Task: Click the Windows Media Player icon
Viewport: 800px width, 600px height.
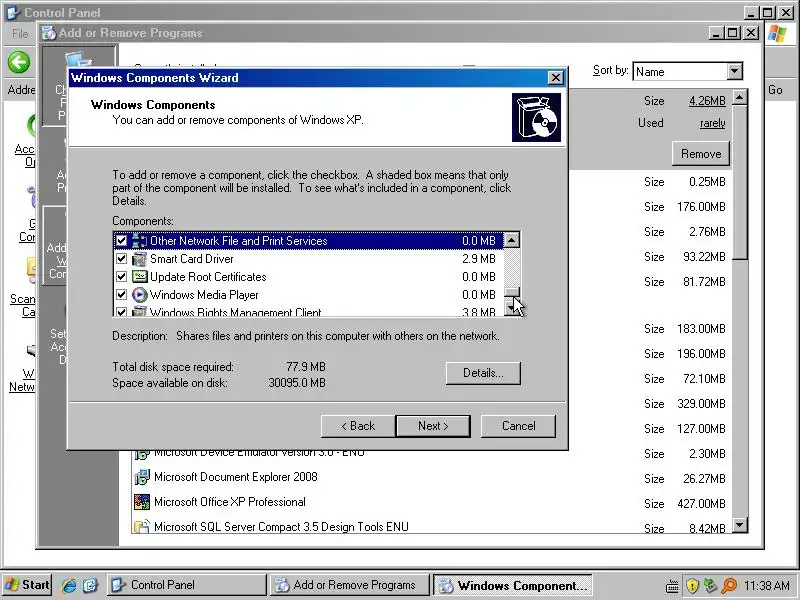Action: coord(139,294)
